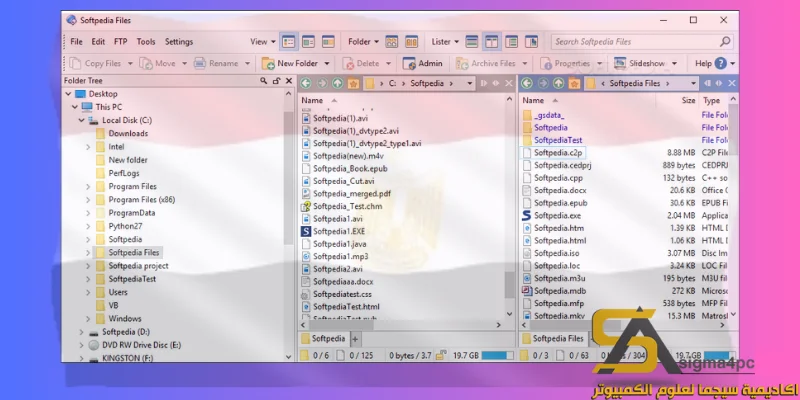This screenshot has width=800, height=400.
Task: Click the Help question mark icon
Action: [720, 63]
